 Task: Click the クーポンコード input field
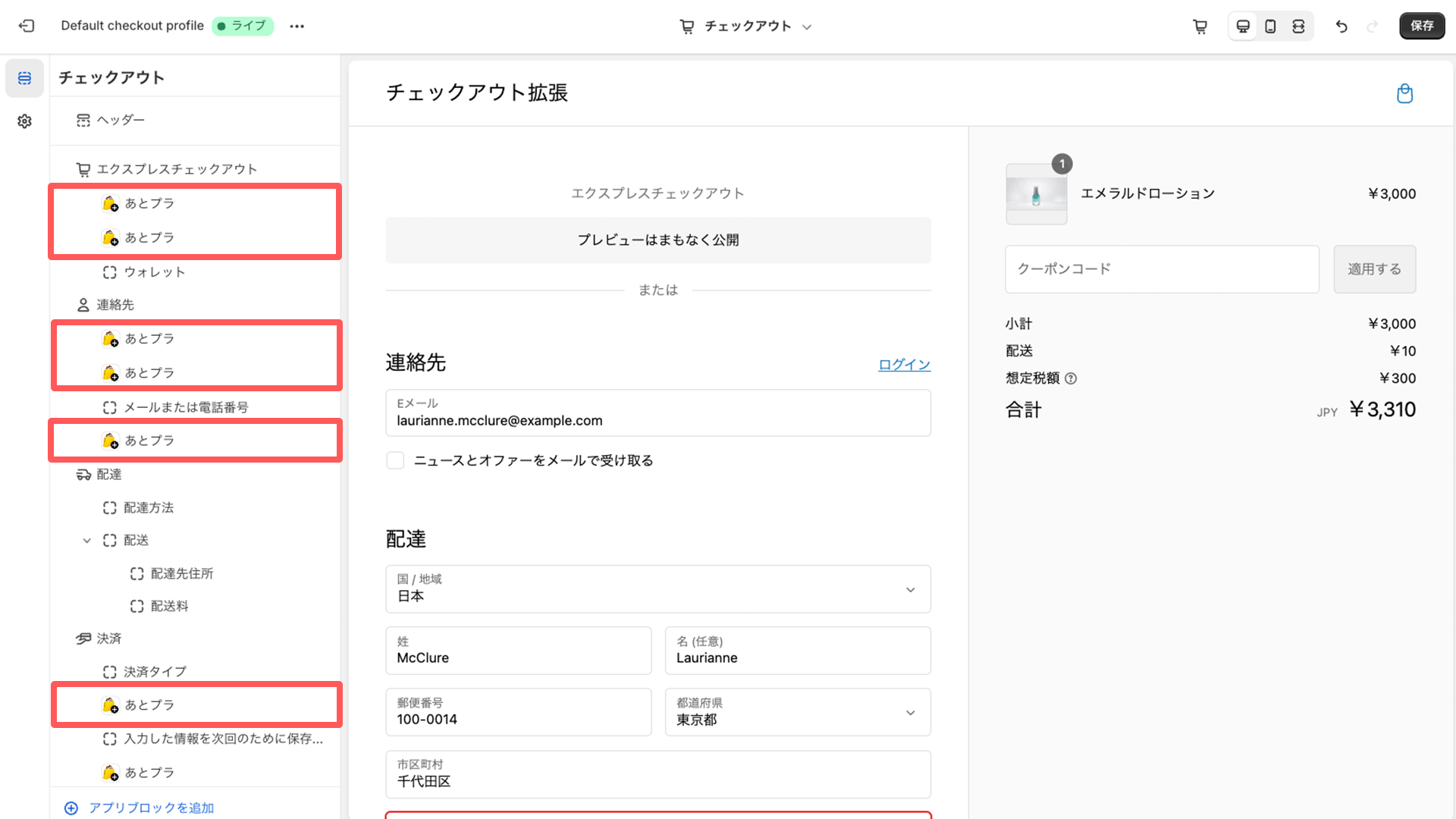(x=1162, y=269)
